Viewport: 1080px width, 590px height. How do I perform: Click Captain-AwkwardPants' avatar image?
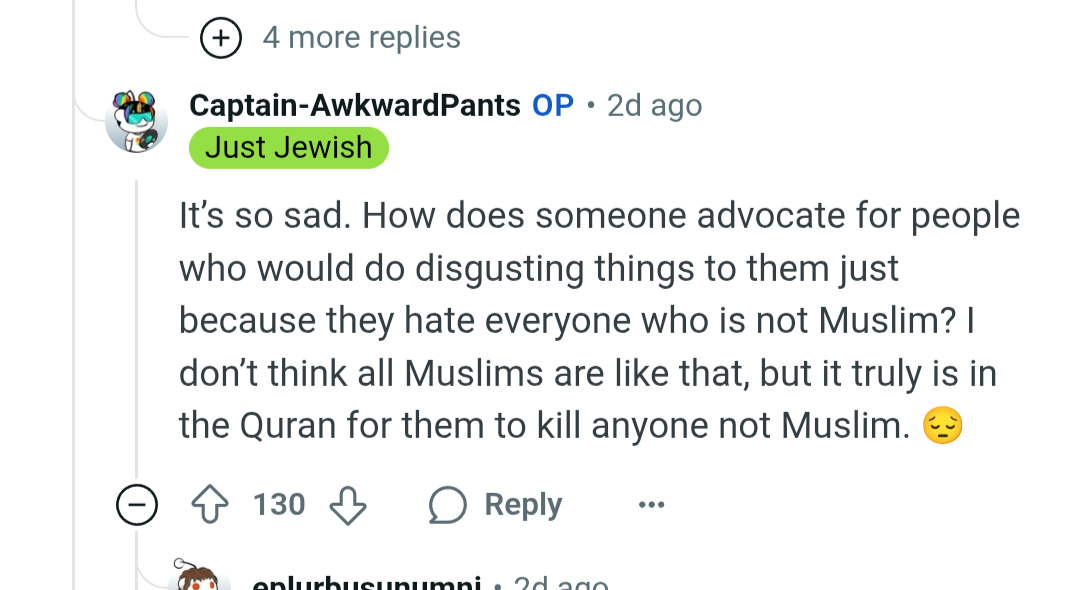click(136, 122)
